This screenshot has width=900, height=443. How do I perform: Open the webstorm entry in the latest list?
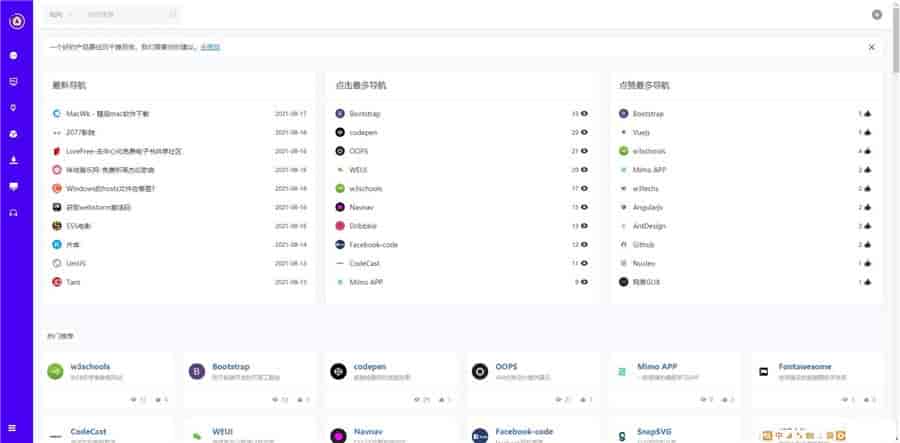(x=98, y=207)
